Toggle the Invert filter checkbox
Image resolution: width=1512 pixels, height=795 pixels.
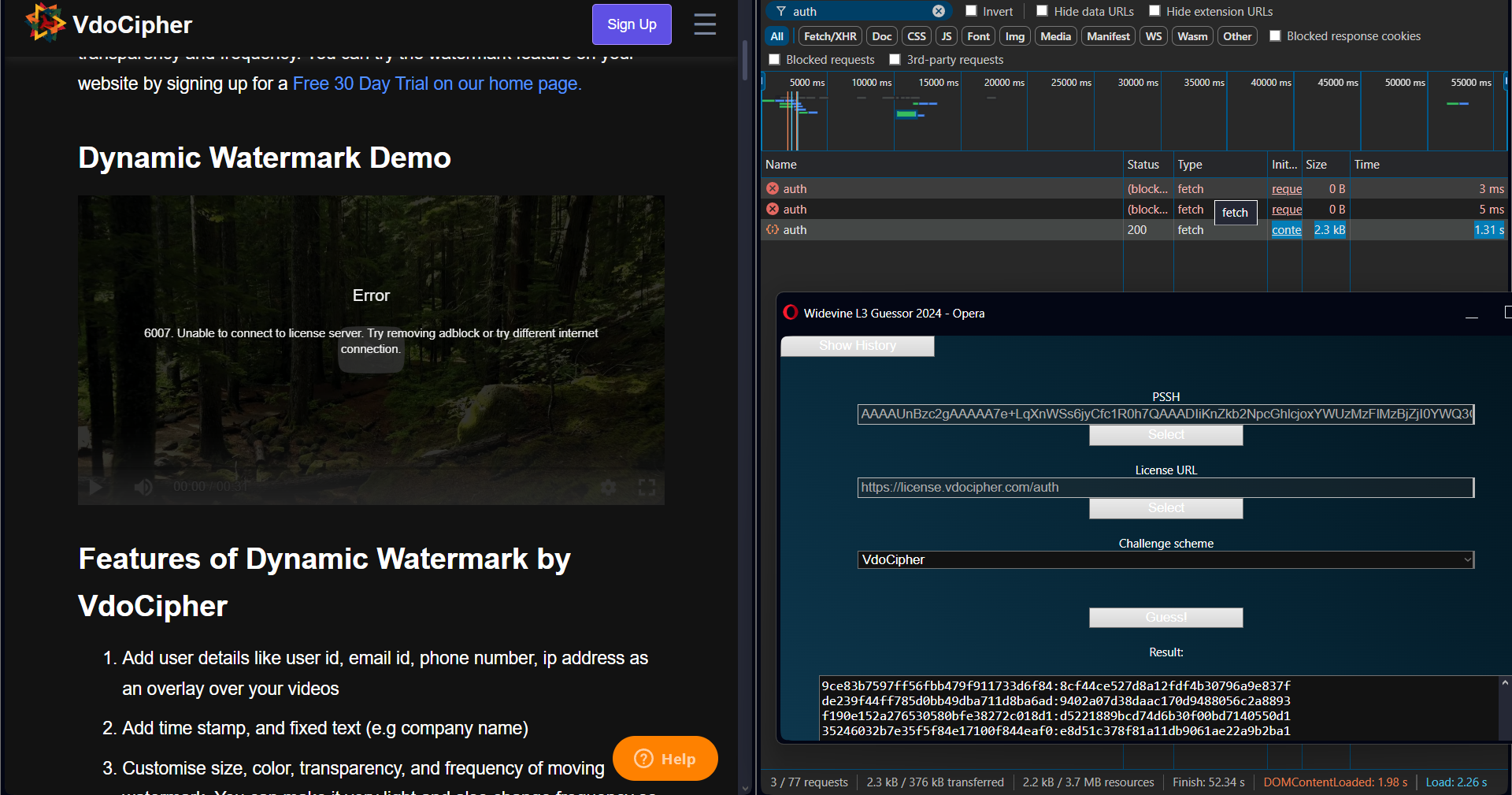971,11
